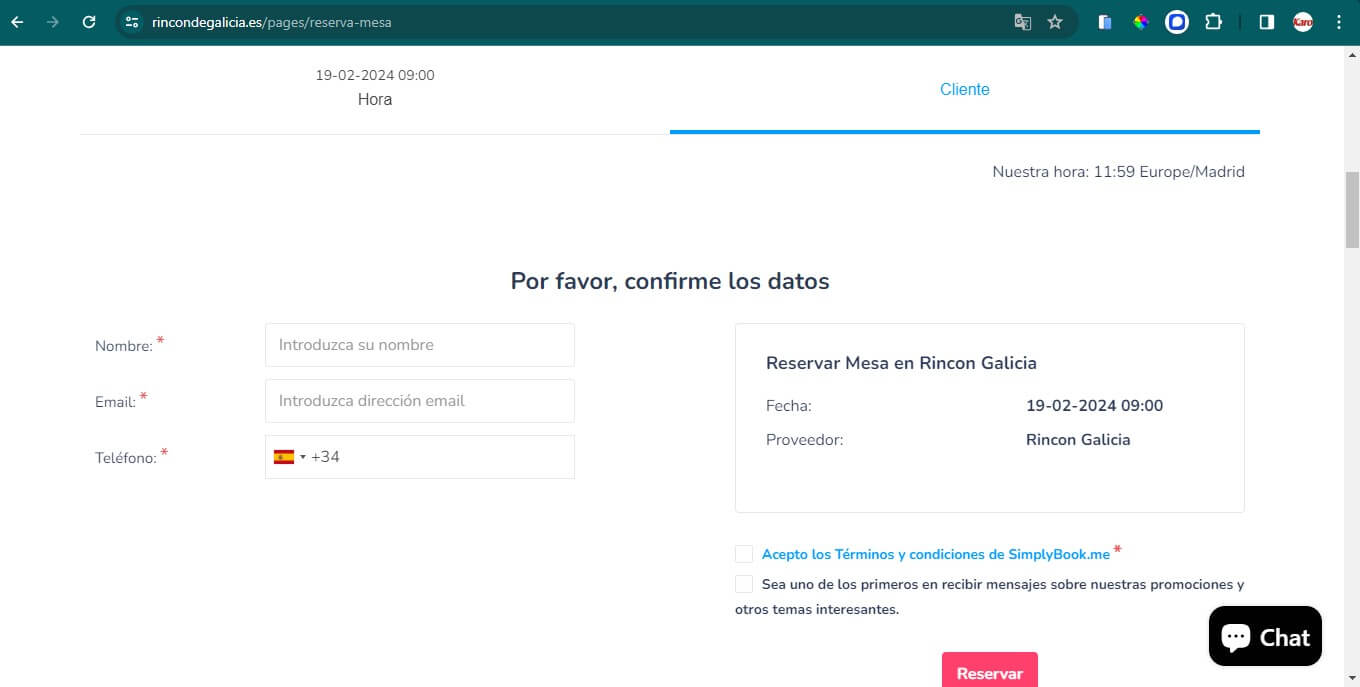The width and height of the screenshot is (1360, 687).
Task: Open the Extensions puzzle piece menu
Action: (x=1213, y=22)
